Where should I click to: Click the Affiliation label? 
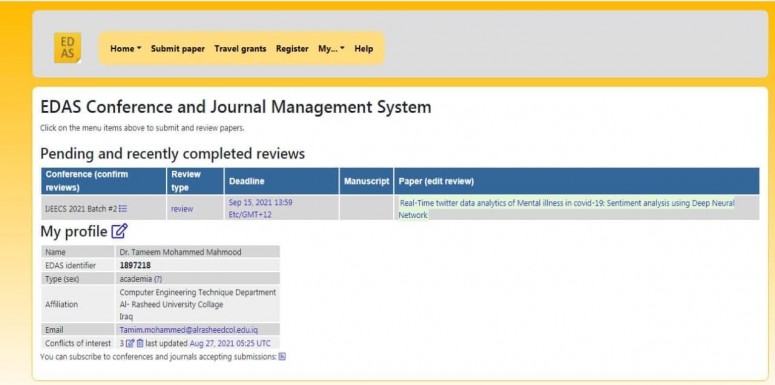[61, 304]
